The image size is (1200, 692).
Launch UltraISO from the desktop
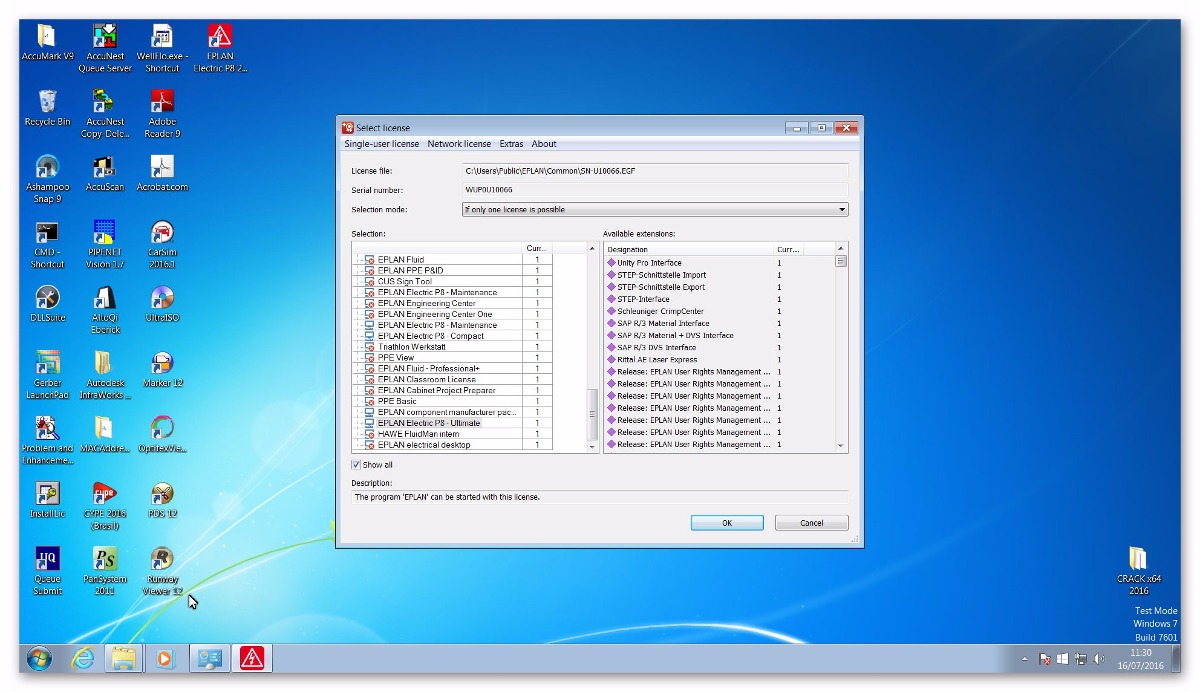[162, 304]
